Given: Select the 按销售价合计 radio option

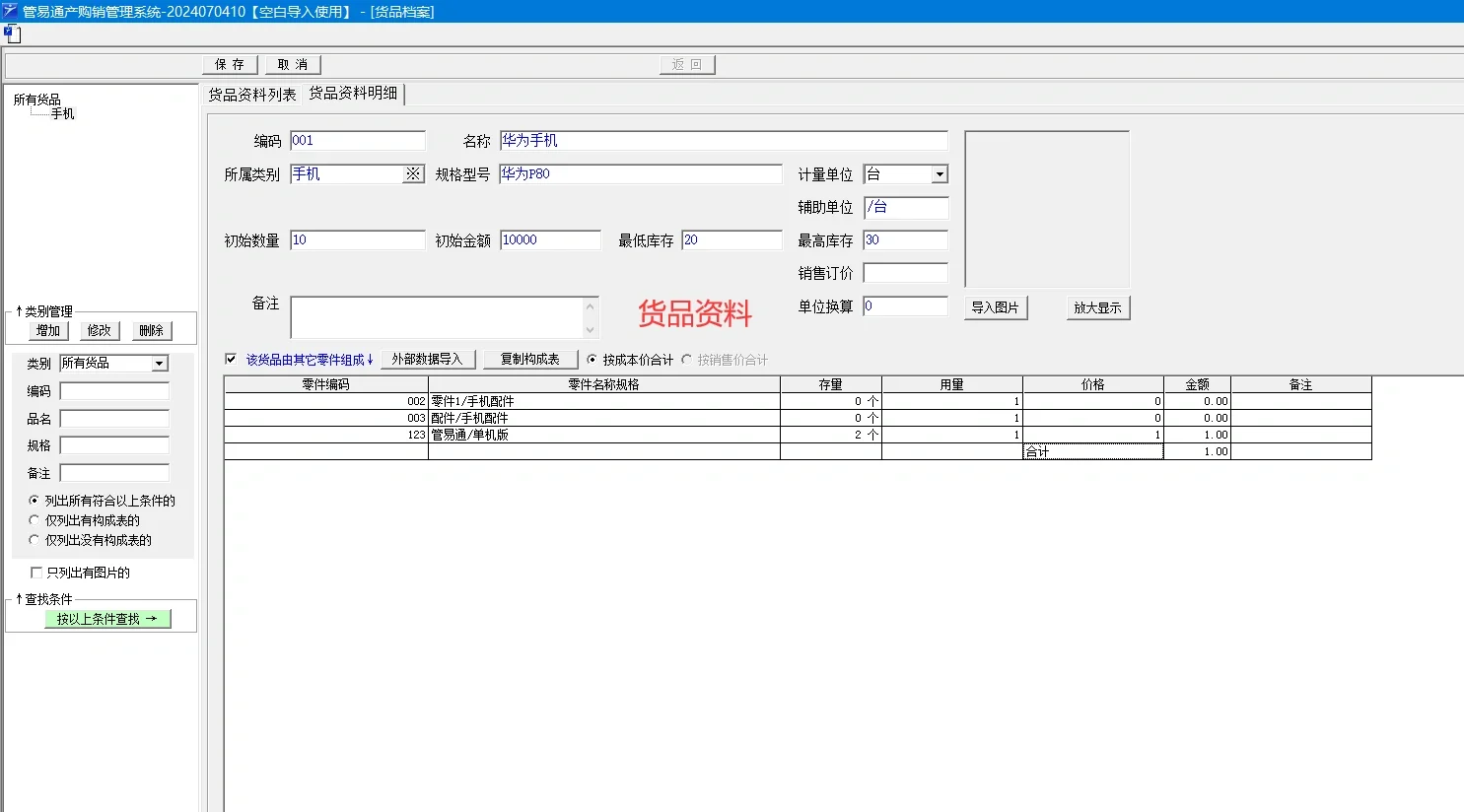Looking at the screenshot, I should [x=685, y=359].
